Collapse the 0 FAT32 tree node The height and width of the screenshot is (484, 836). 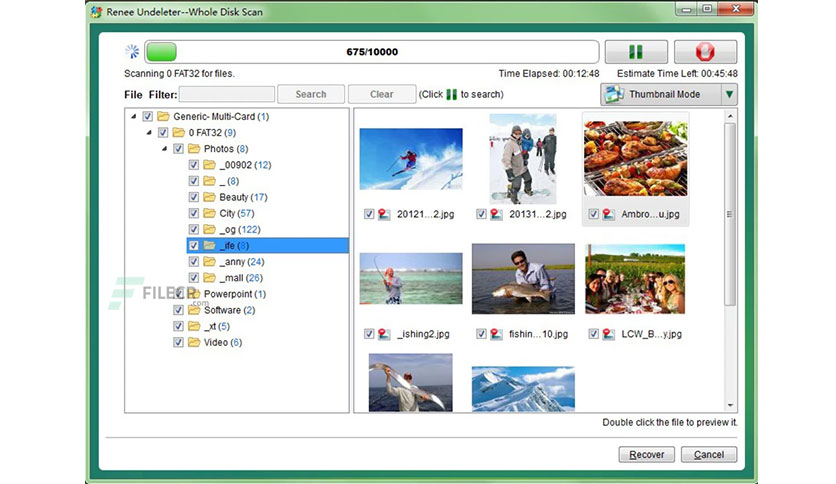[x=149, y=132]
